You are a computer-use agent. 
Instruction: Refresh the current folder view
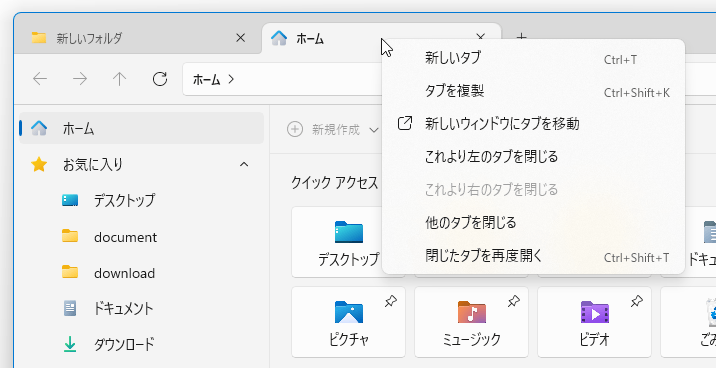pos(160,79)
